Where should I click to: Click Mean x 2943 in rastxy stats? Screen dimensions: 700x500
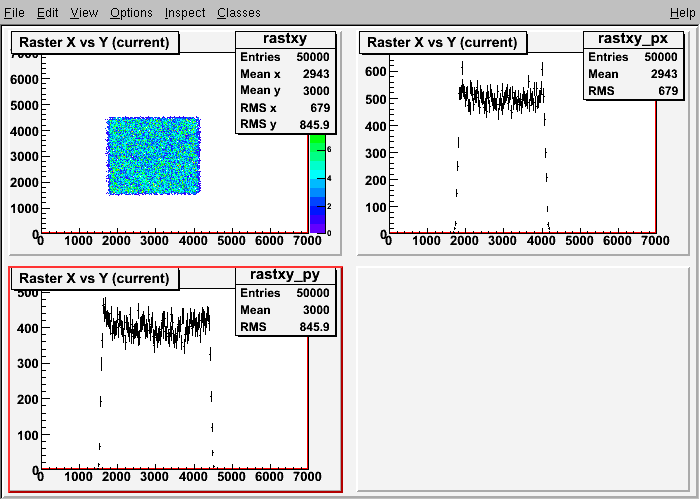click(285, 74)
